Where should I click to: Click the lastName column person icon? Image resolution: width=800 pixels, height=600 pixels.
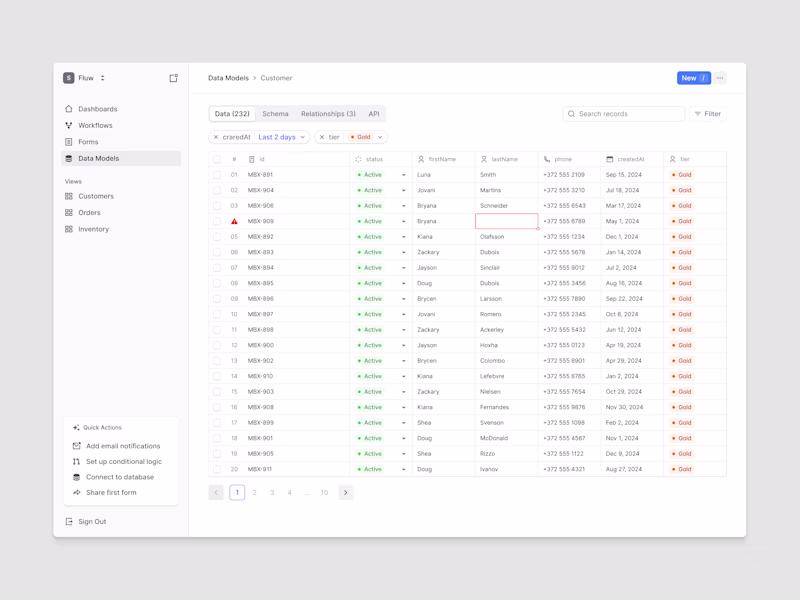click(x=484, y=159)
